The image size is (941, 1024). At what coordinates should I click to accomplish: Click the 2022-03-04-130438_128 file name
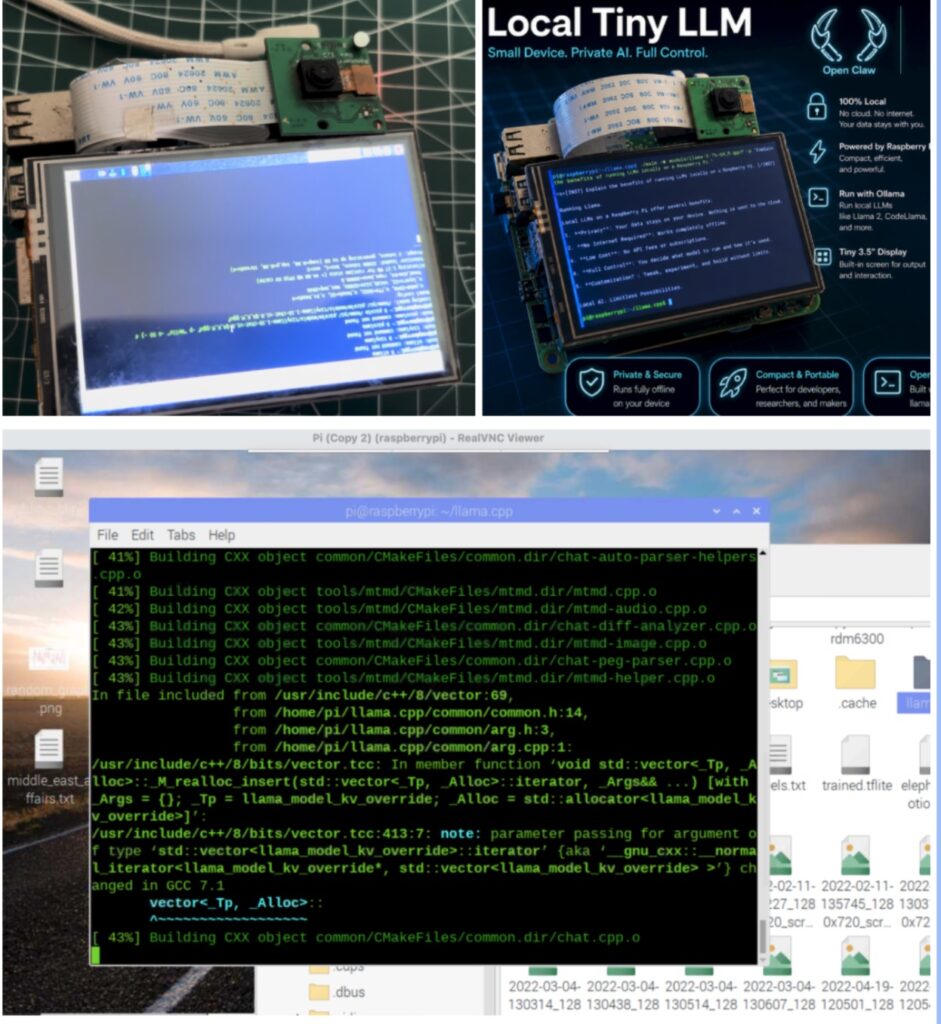pos(622,995)
